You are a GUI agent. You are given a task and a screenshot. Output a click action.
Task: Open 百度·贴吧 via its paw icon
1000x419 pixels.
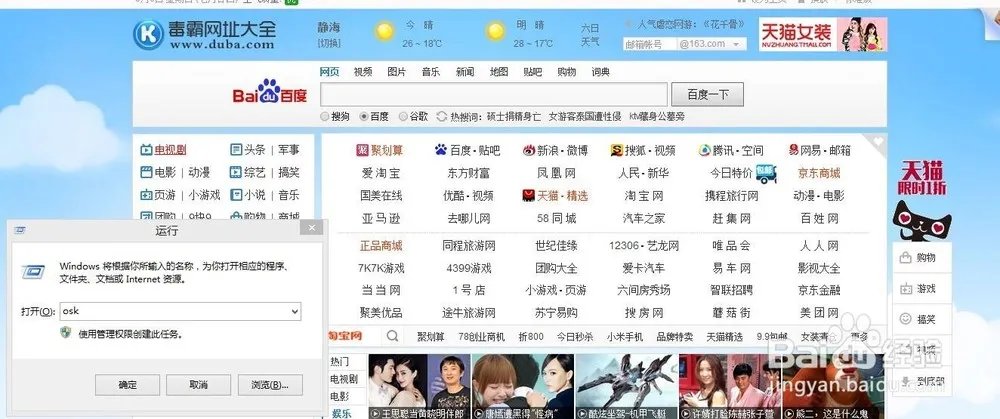pos(441,151)
